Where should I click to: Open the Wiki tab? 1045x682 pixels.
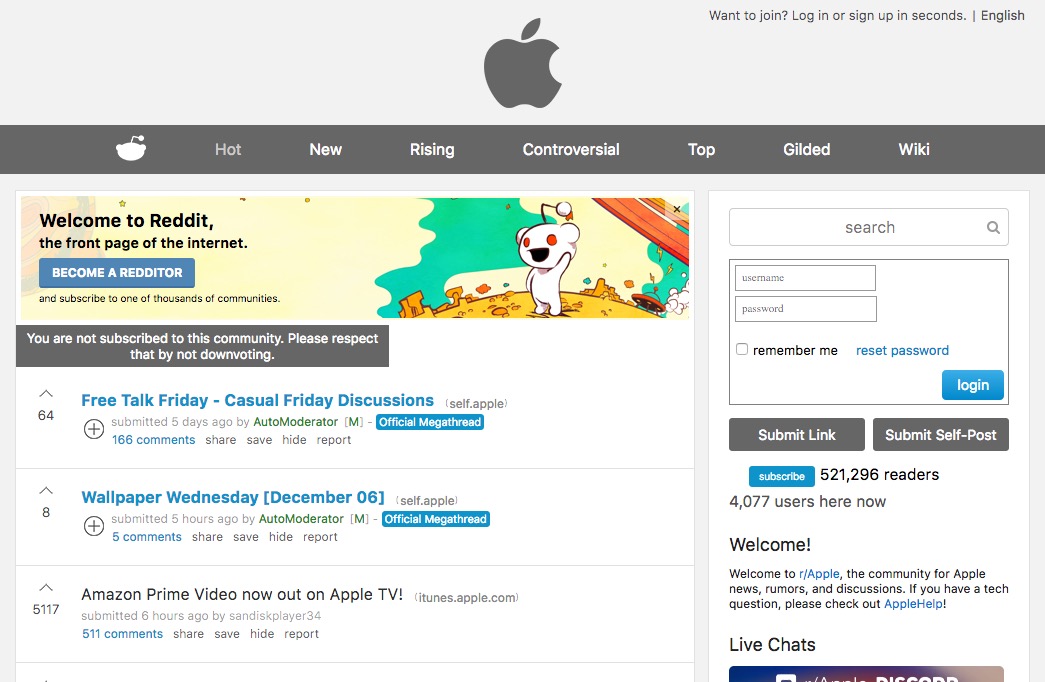point(914,149)
